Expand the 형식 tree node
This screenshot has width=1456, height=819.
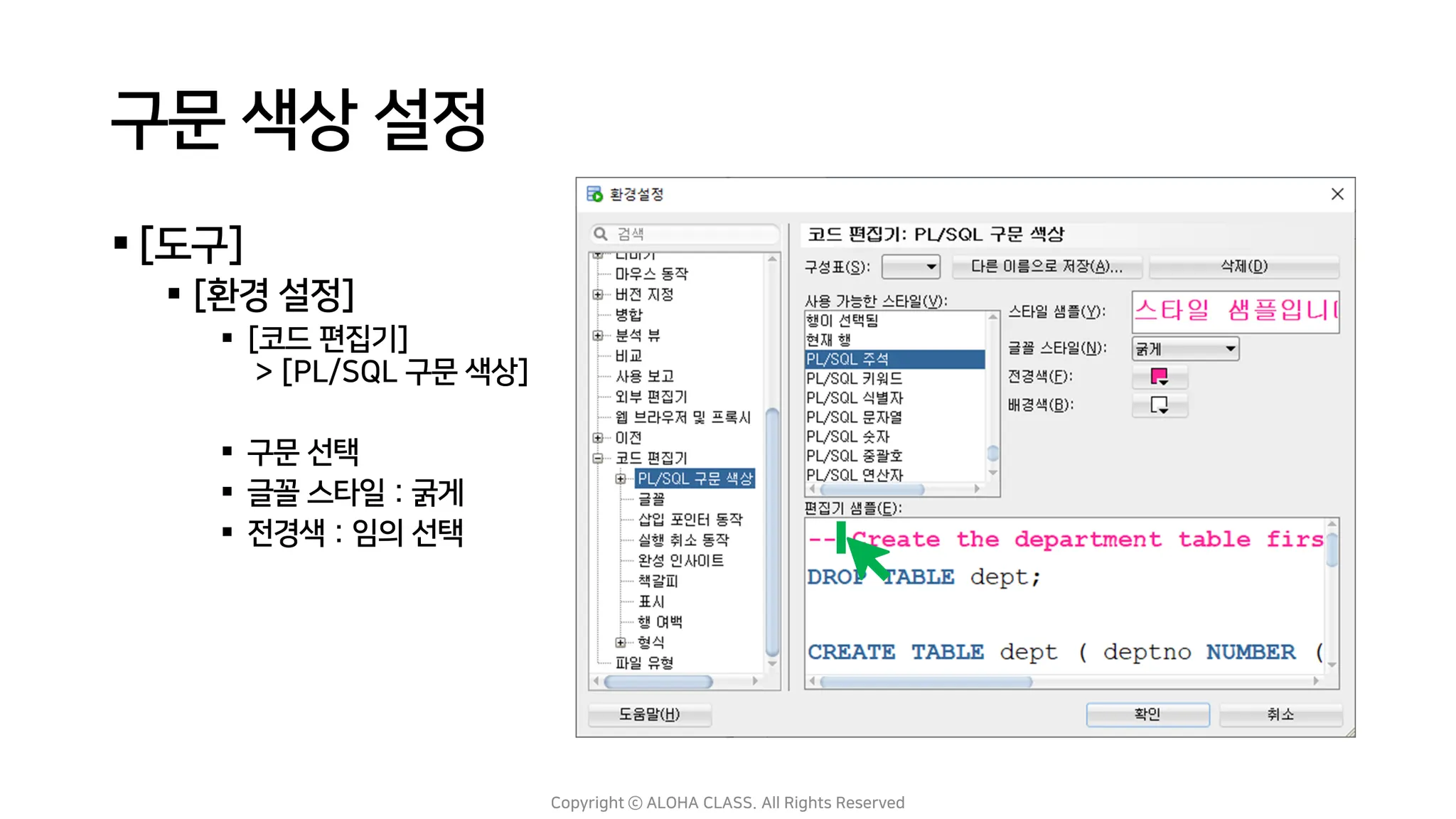(x=621, y=642)
